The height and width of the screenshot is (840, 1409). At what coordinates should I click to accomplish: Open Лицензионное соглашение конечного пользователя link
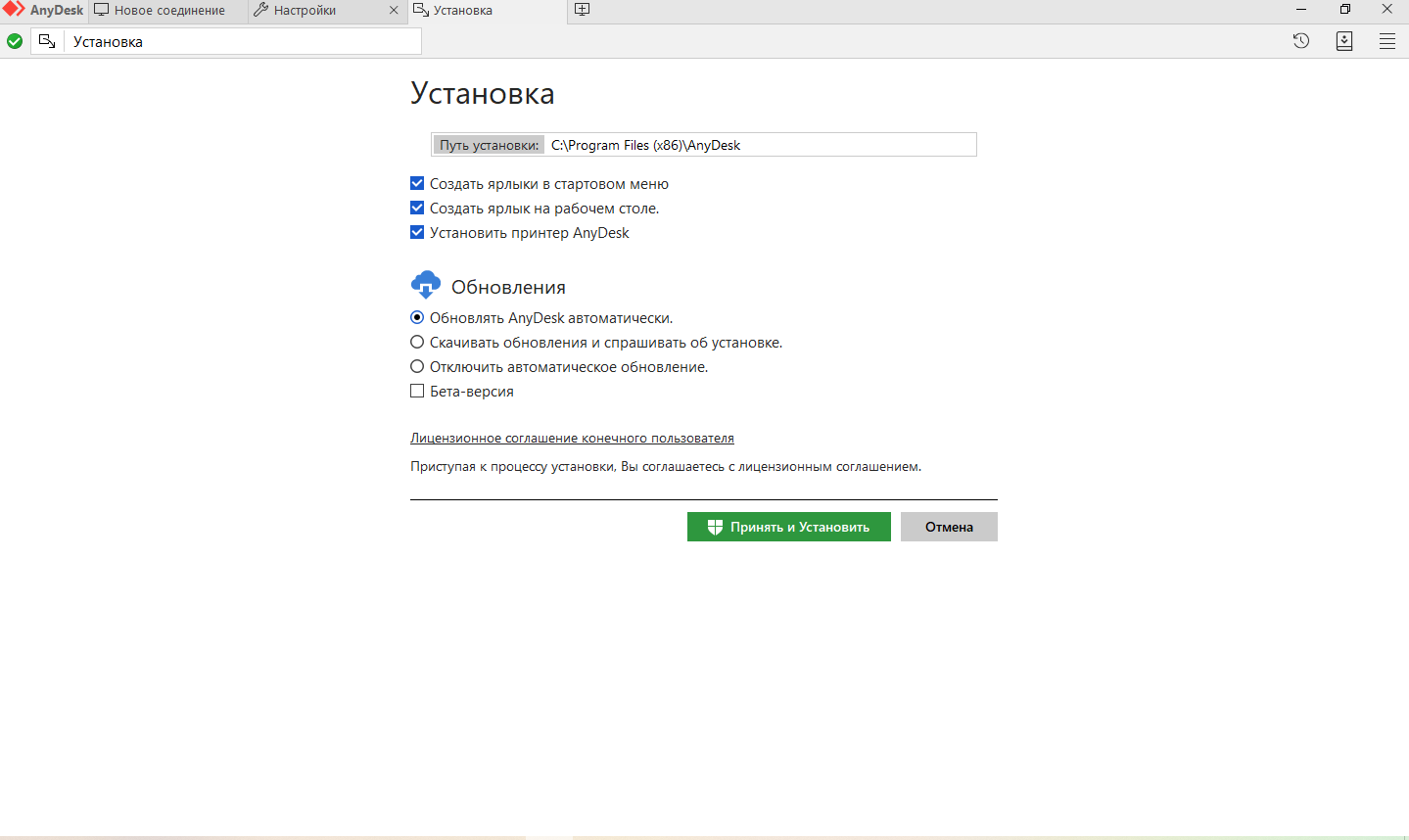point(572,438)
